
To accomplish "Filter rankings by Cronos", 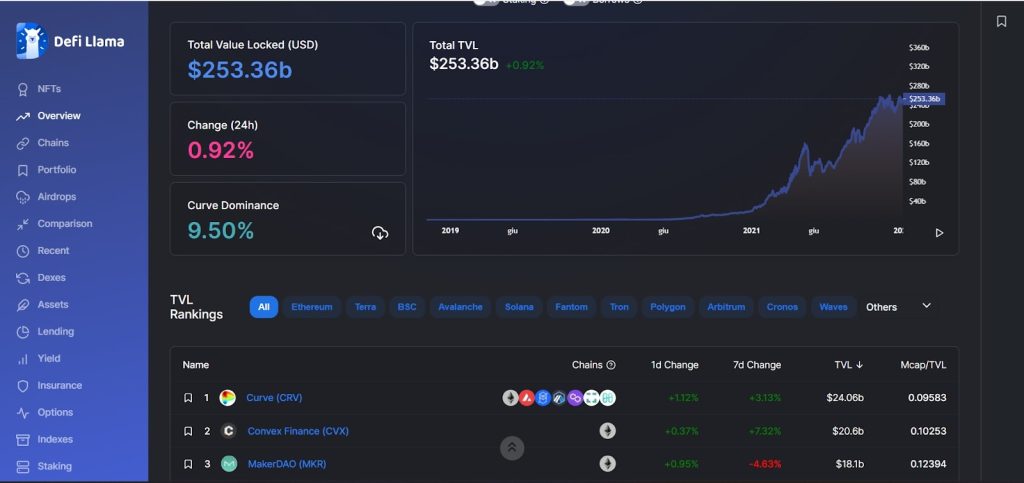I will (782, 307).
